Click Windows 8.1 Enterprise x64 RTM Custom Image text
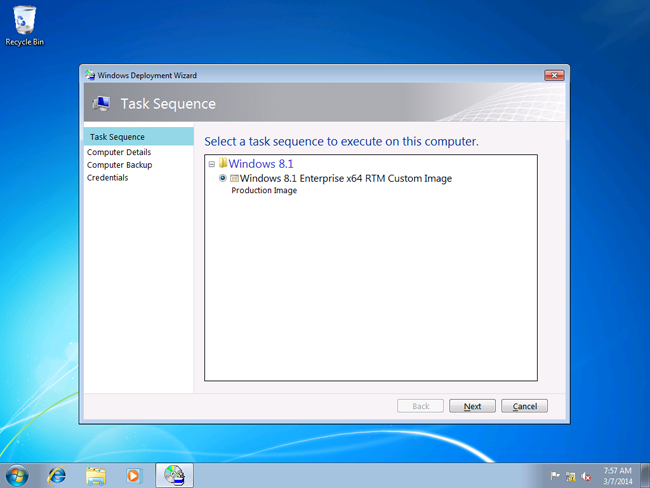 click(x=346, y=178)
